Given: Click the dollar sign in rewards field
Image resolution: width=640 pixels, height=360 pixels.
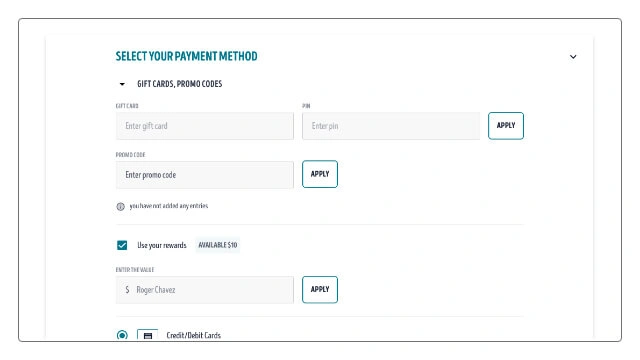Looking at the screenshot, I should (x=127, y=290).
